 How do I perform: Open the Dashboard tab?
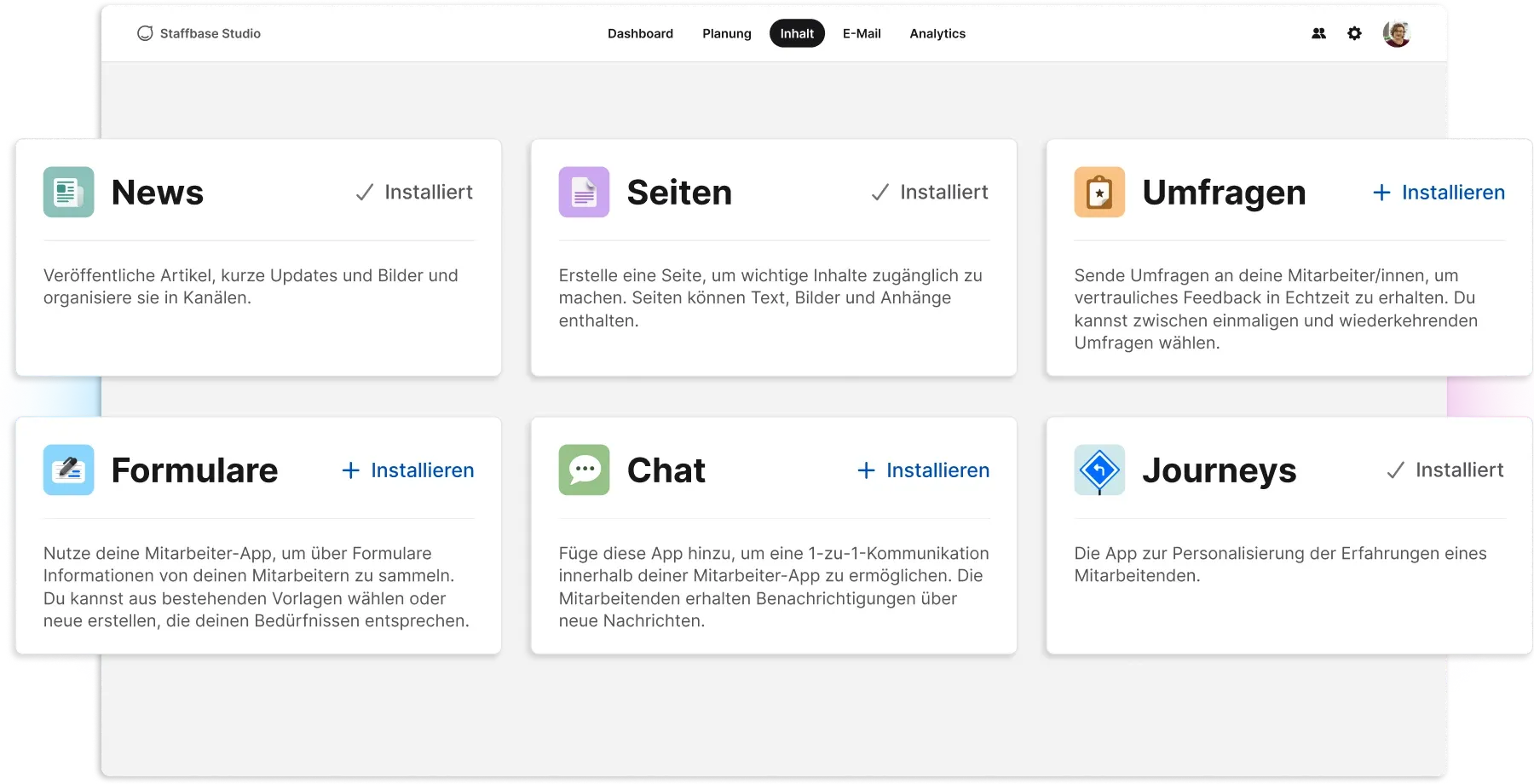[x=640, y=34]
